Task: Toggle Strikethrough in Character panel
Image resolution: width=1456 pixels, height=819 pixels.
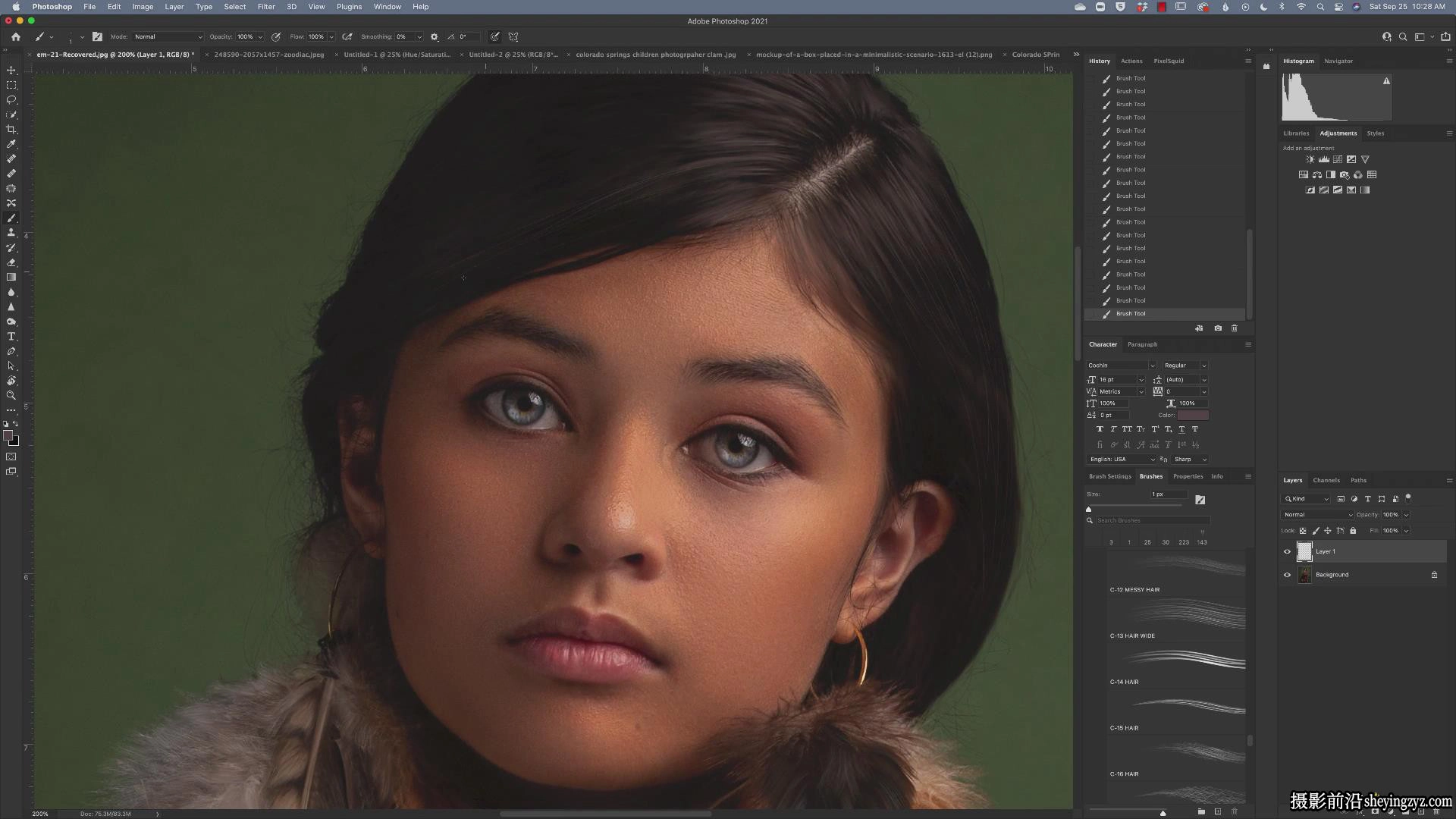Action: 1195,429
